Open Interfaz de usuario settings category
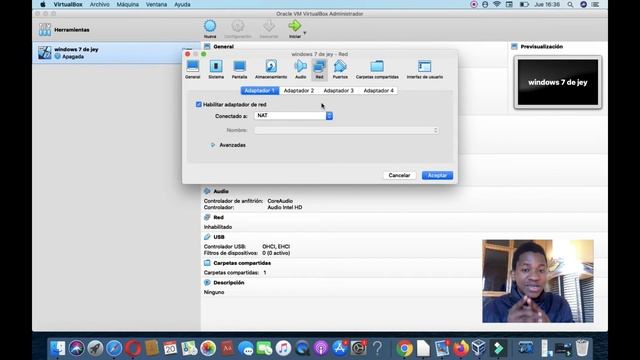Screen dimensions: 640x360 [x=424, y=69]
